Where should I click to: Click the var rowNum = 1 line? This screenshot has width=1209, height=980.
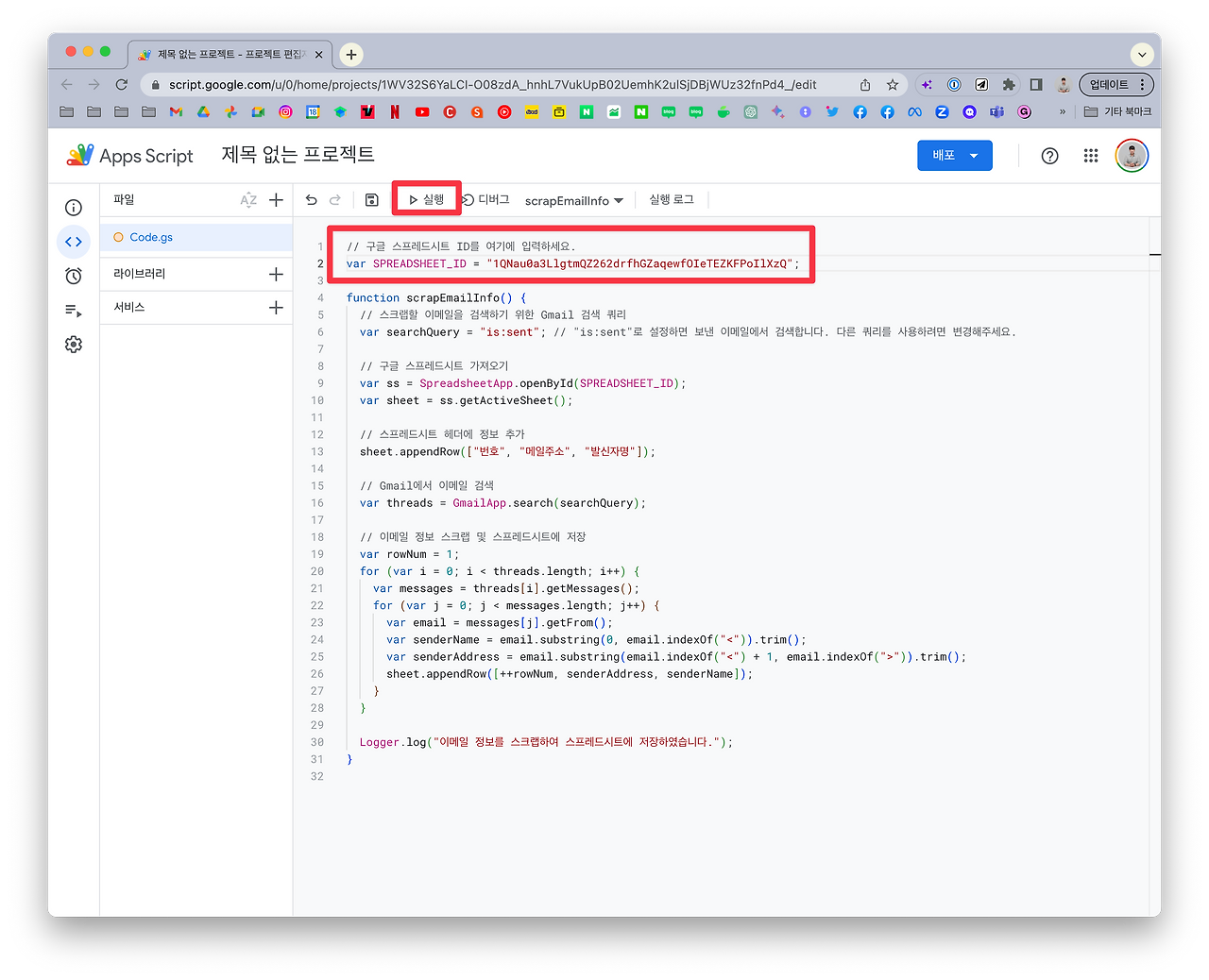(409, 554)
